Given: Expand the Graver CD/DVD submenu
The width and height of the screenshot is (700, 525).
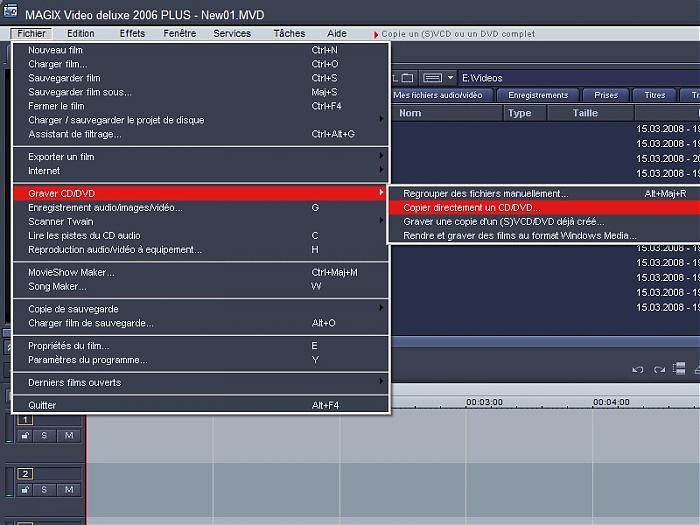Looking at the screenshot, I should (x=201, y=193).
